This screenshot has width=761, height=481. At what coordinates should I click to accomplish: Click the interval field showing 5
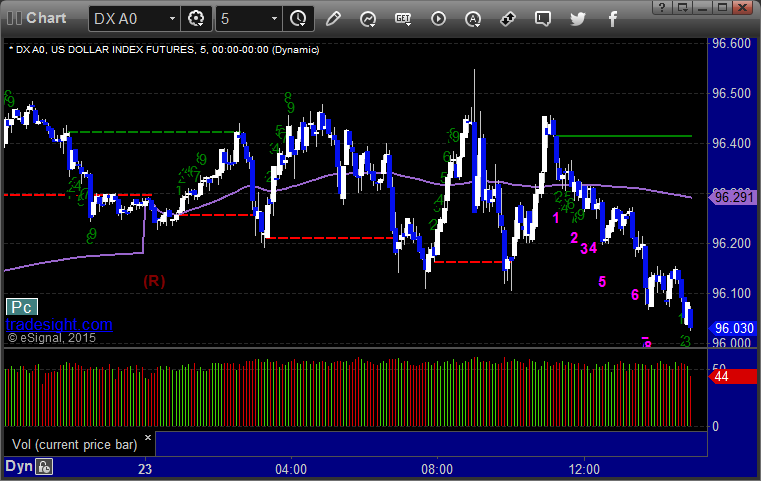[x=242, y=19]
